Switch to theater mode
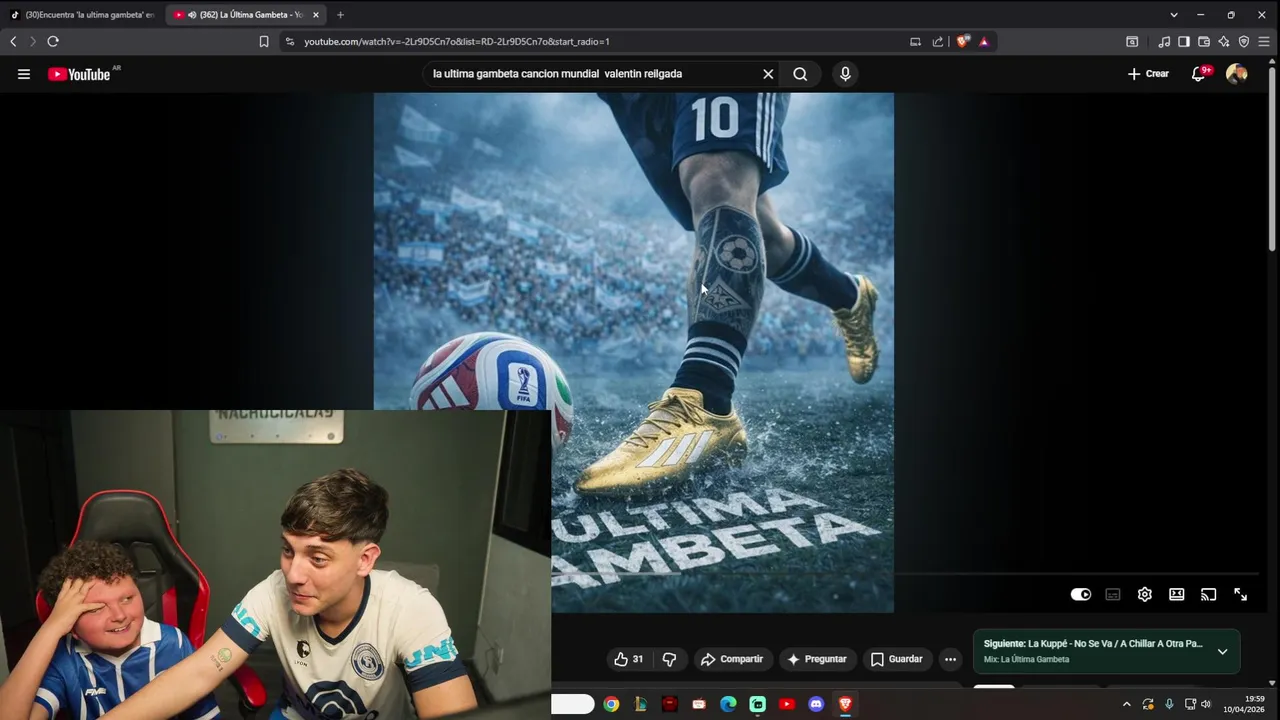 [x=1177, y=594]
